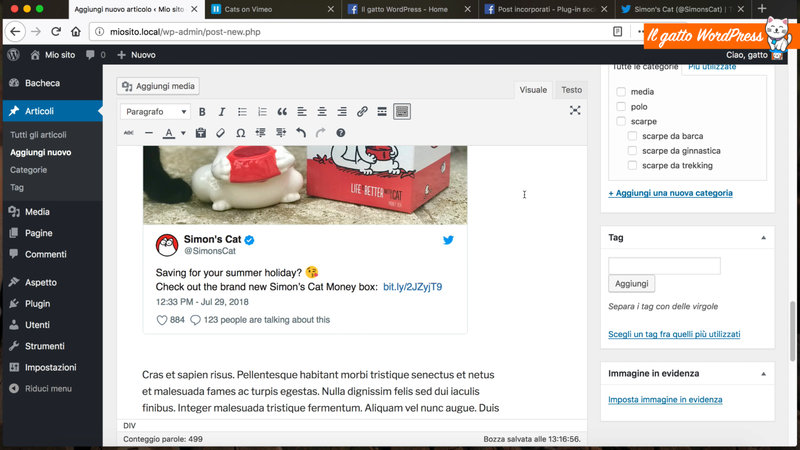Paste as text icon
The image size is (800, 450).
(x=201, y=133)
